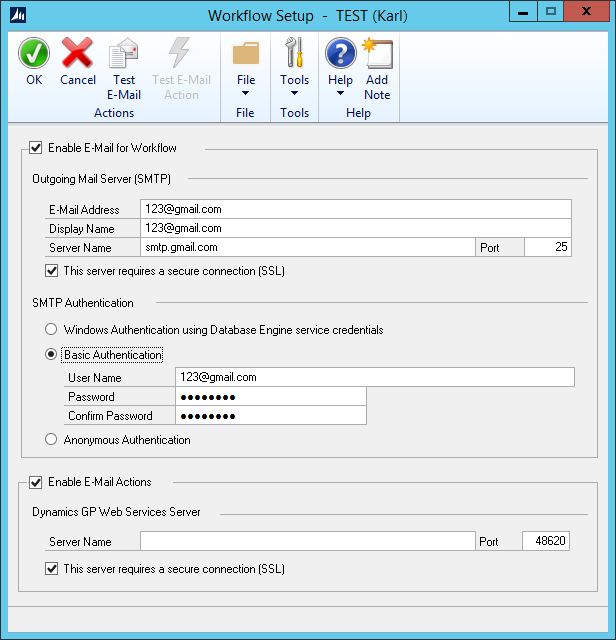This screenshot has height=640, width=616.
Task: Select Anonymous Authentication radio button
Action: pyautogui.click(x=51, y=440)
